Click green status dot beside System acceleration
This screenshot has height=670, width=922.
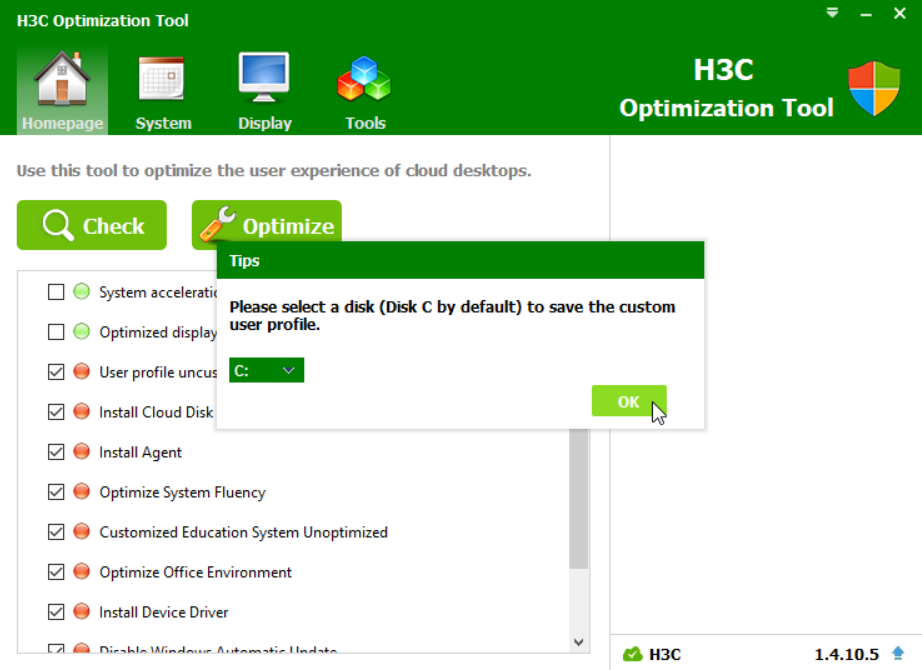(x=82, y=291)
